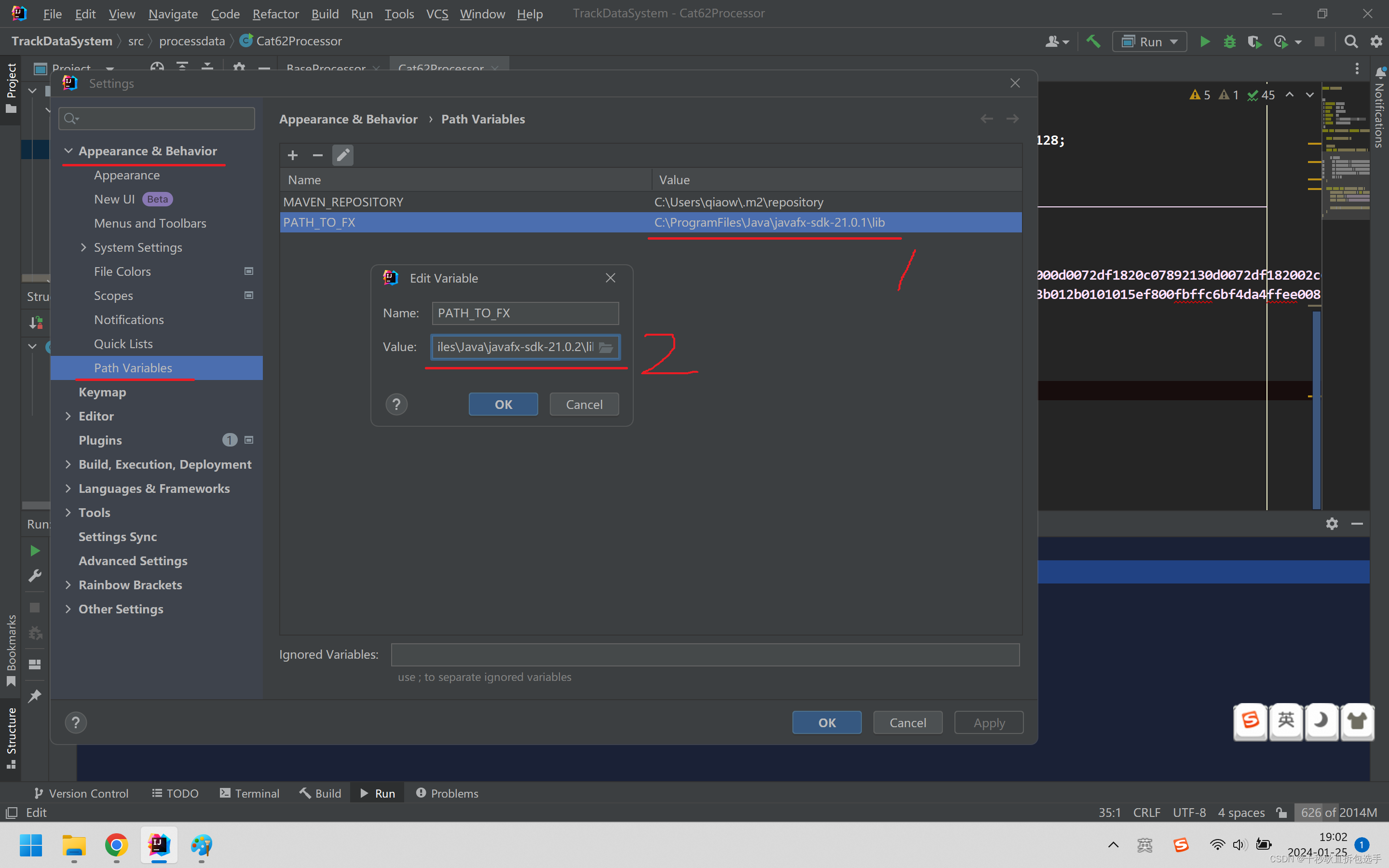Open IDE settings via the gear icon

[1376, 41]
